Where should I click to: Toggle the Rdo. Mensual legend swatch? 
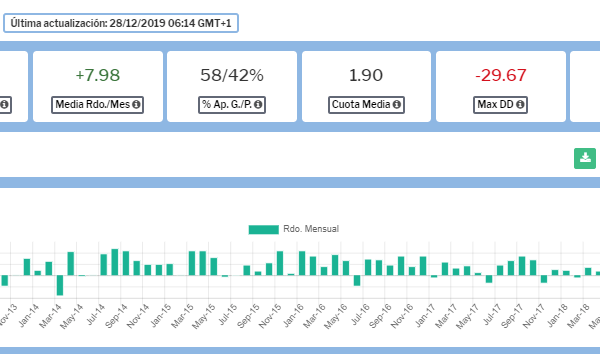(x=264, y=229)
